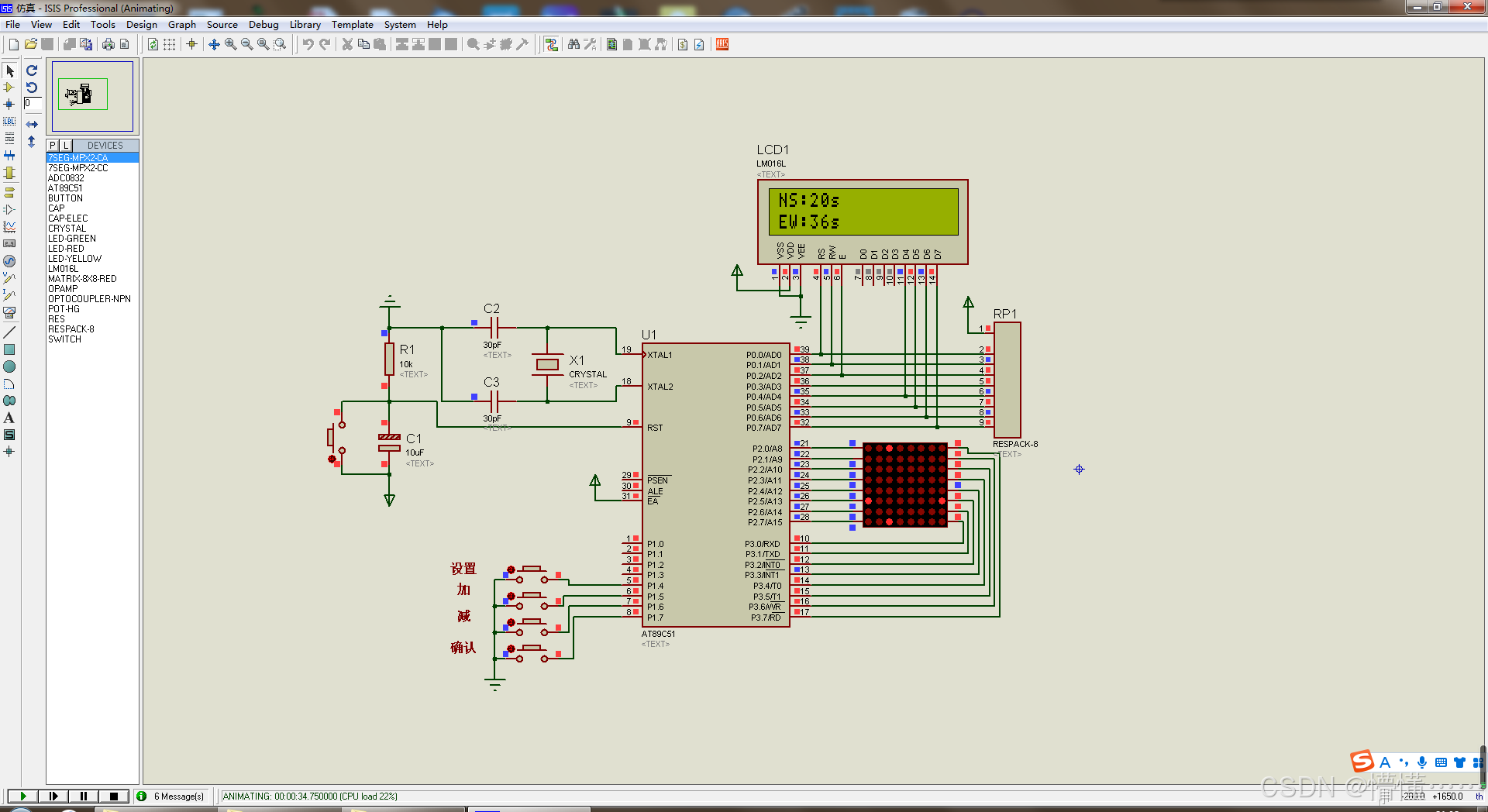Pick the Virtual Instruments tool
The width and height of the screenshot is (1488, 812).
point(9,312)
